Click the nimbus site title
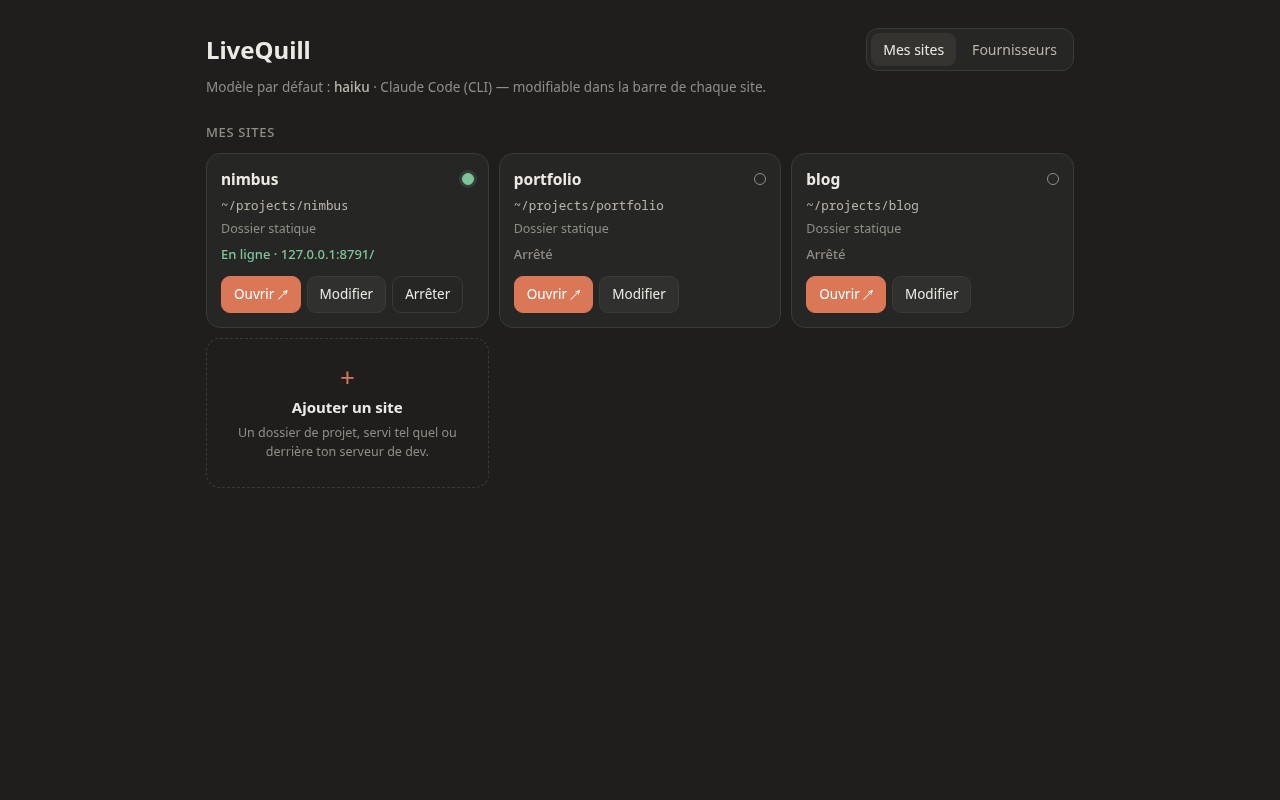Screen dimensions: 1280x800 point(250,179)
